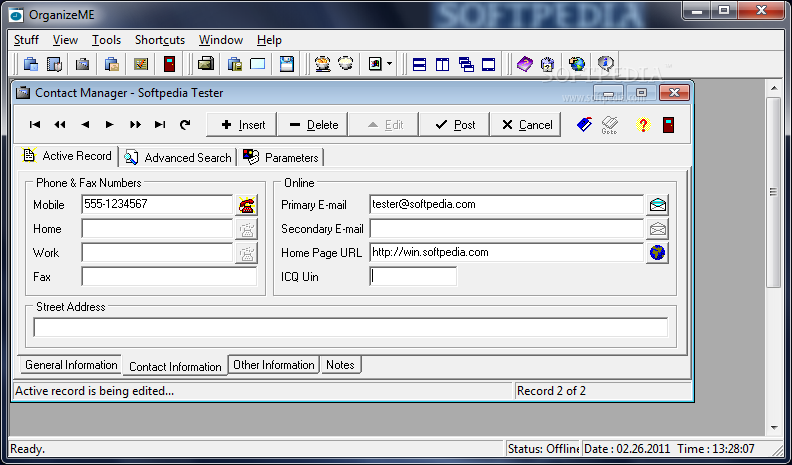Click the tile horizontally window icon
Image resolution: width=792 pixels, height=465 pixels.
tap(419, 64)
